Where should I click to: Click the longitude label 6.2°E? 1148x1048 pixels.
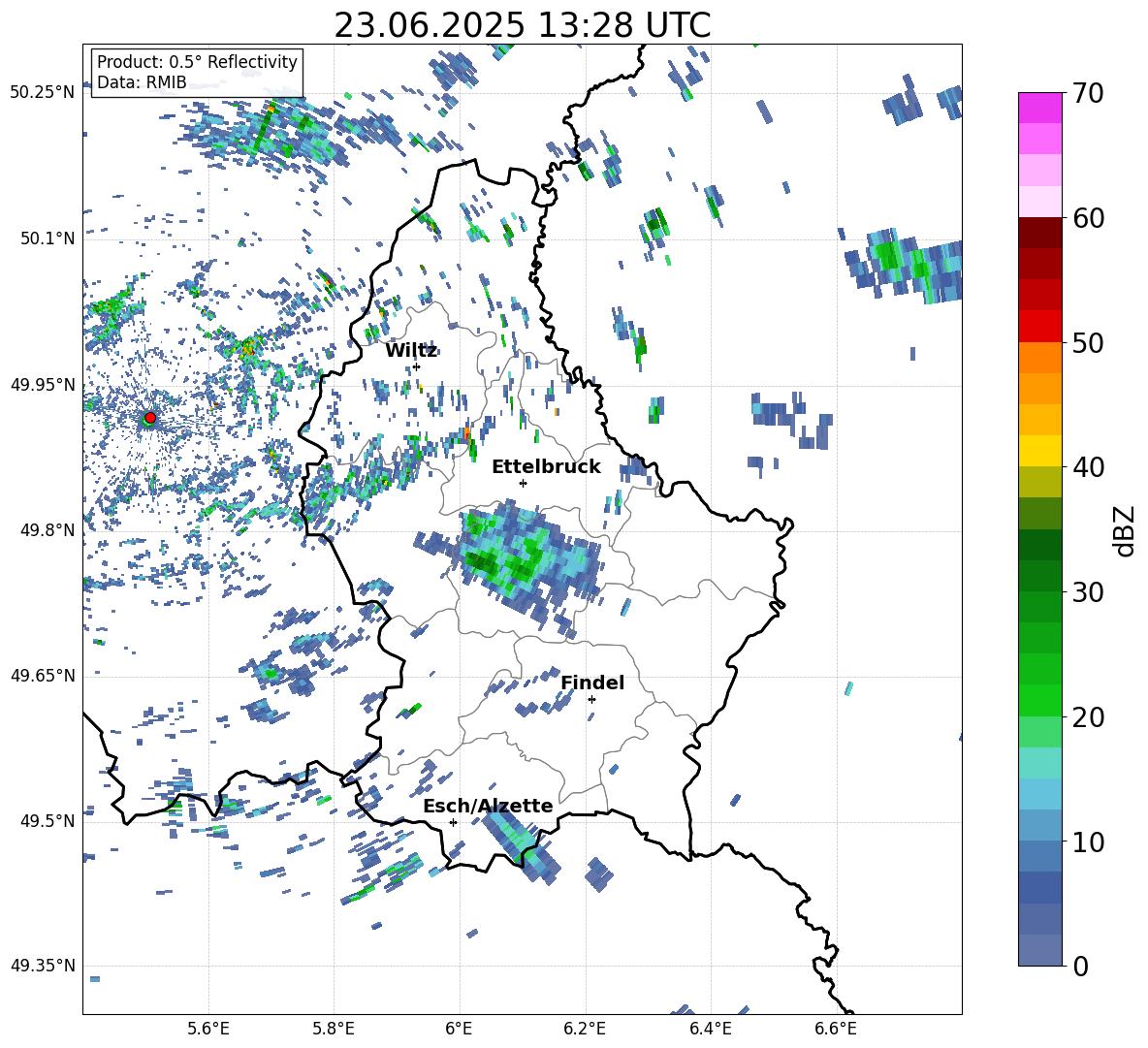585,1029
